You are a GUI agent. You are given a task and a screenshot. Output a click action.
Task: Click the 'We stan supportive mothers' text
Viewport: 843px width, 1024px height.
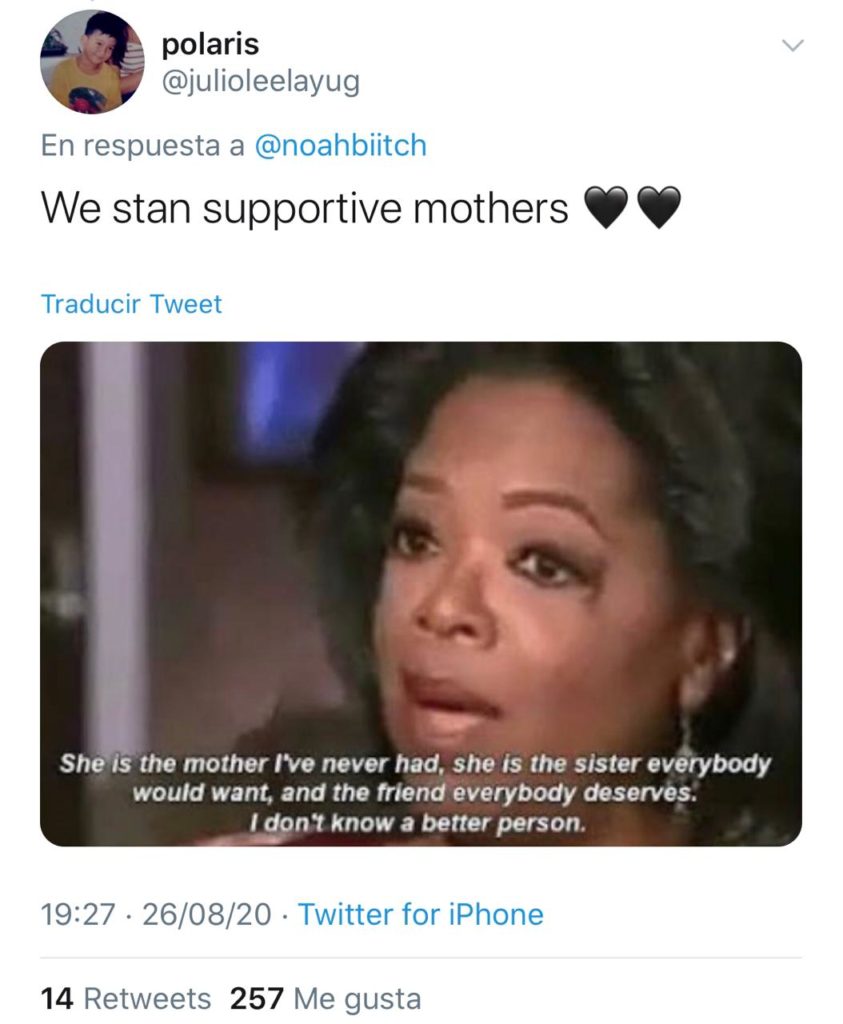[x=304, y=209]
